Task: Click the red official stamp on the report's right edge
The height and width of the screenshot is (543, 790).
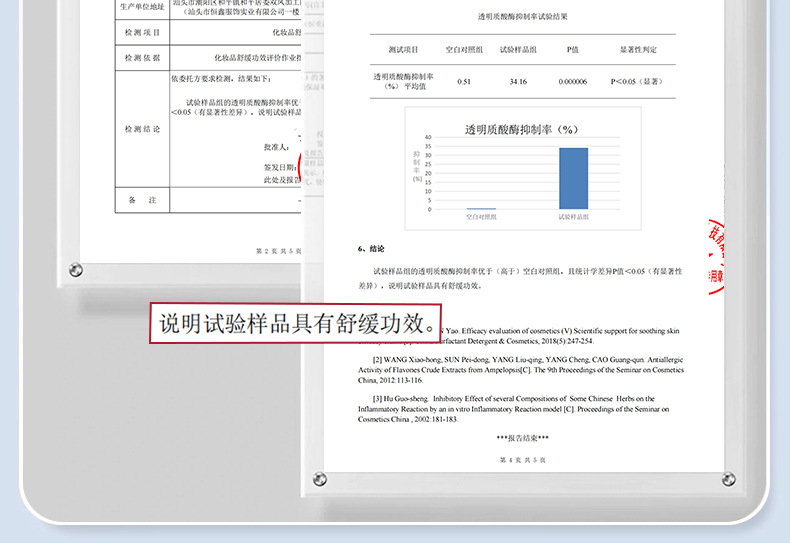Action: tap(716, 257)
